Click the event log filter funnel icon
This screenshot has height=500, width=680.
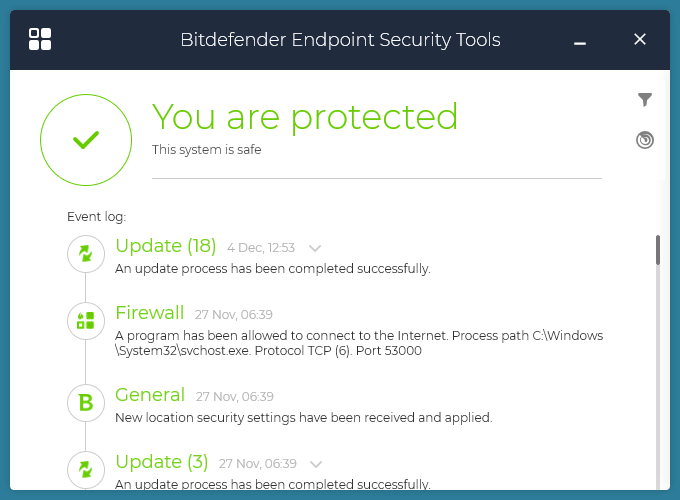[x=645, y=99]
